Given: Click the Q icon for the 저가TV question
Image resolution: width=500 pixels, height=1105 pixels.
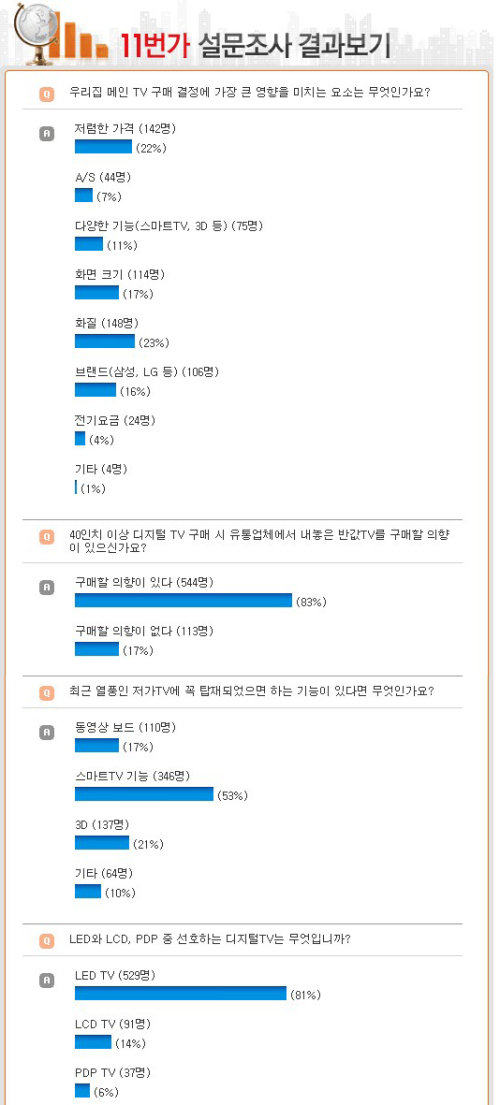Looking at the screenshot, I should tap(46, 692).
